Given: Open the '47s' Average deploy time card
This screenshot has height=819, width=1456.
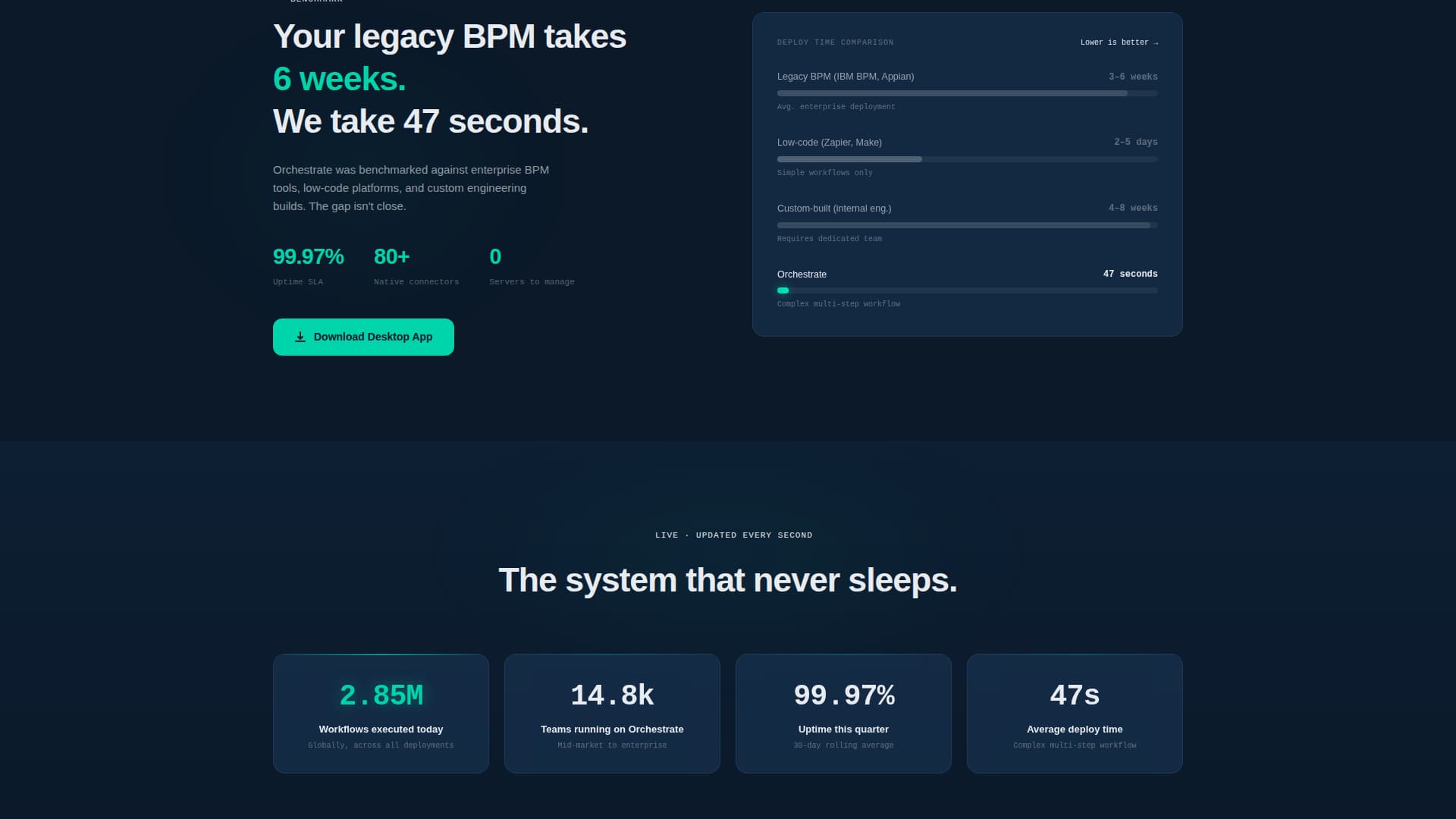Looking at the screenshot, I should tap(1075, 714).
